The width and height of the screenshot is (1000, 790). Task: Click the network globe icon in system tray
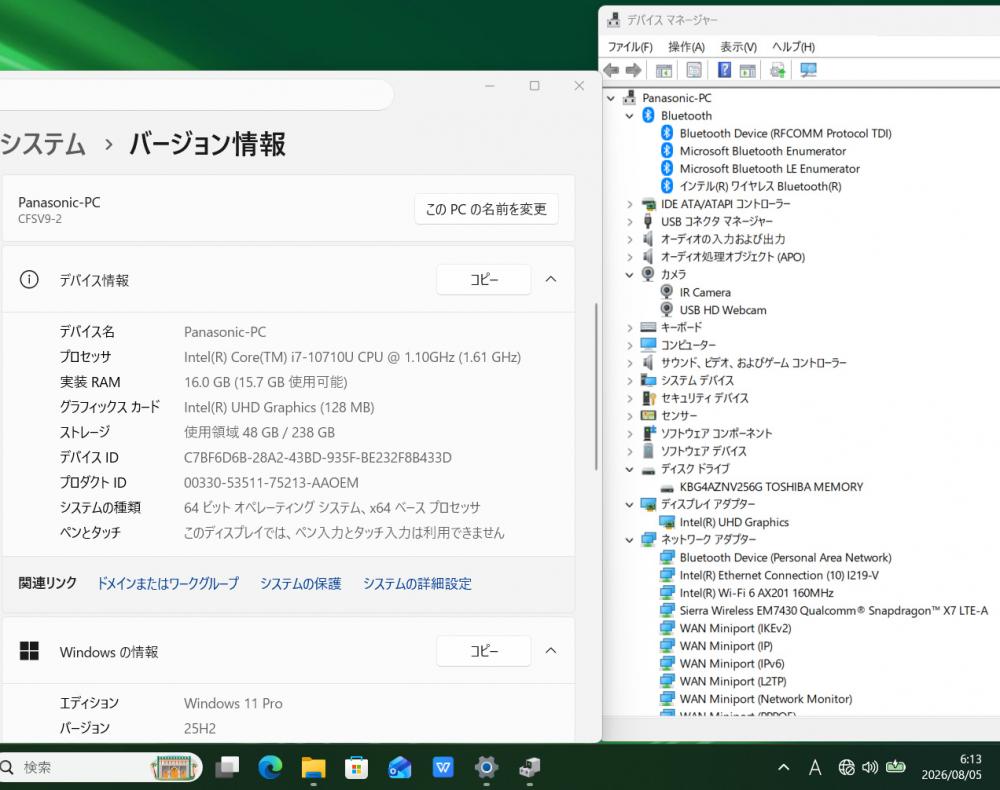click(x=846, y=767)
